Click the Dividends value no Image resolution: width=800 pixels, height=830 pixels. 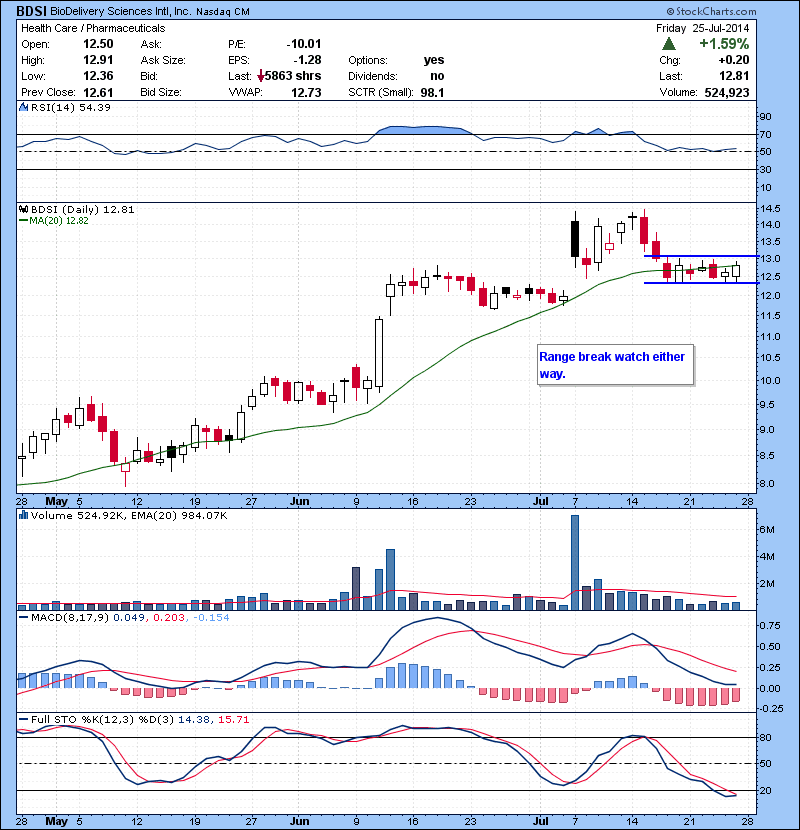pos(437,76)
